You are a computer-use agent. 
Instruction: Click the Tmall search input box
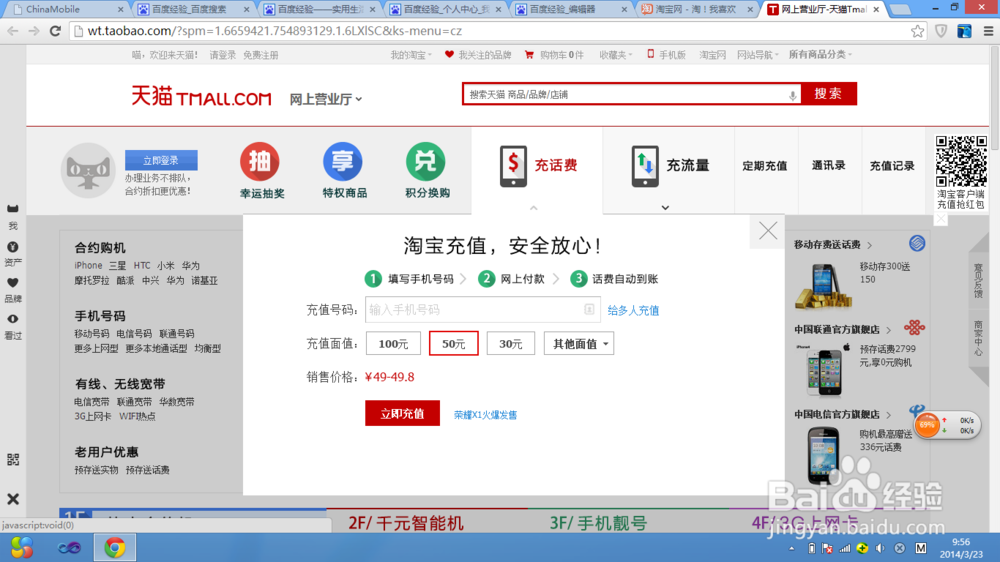point(631,94)
